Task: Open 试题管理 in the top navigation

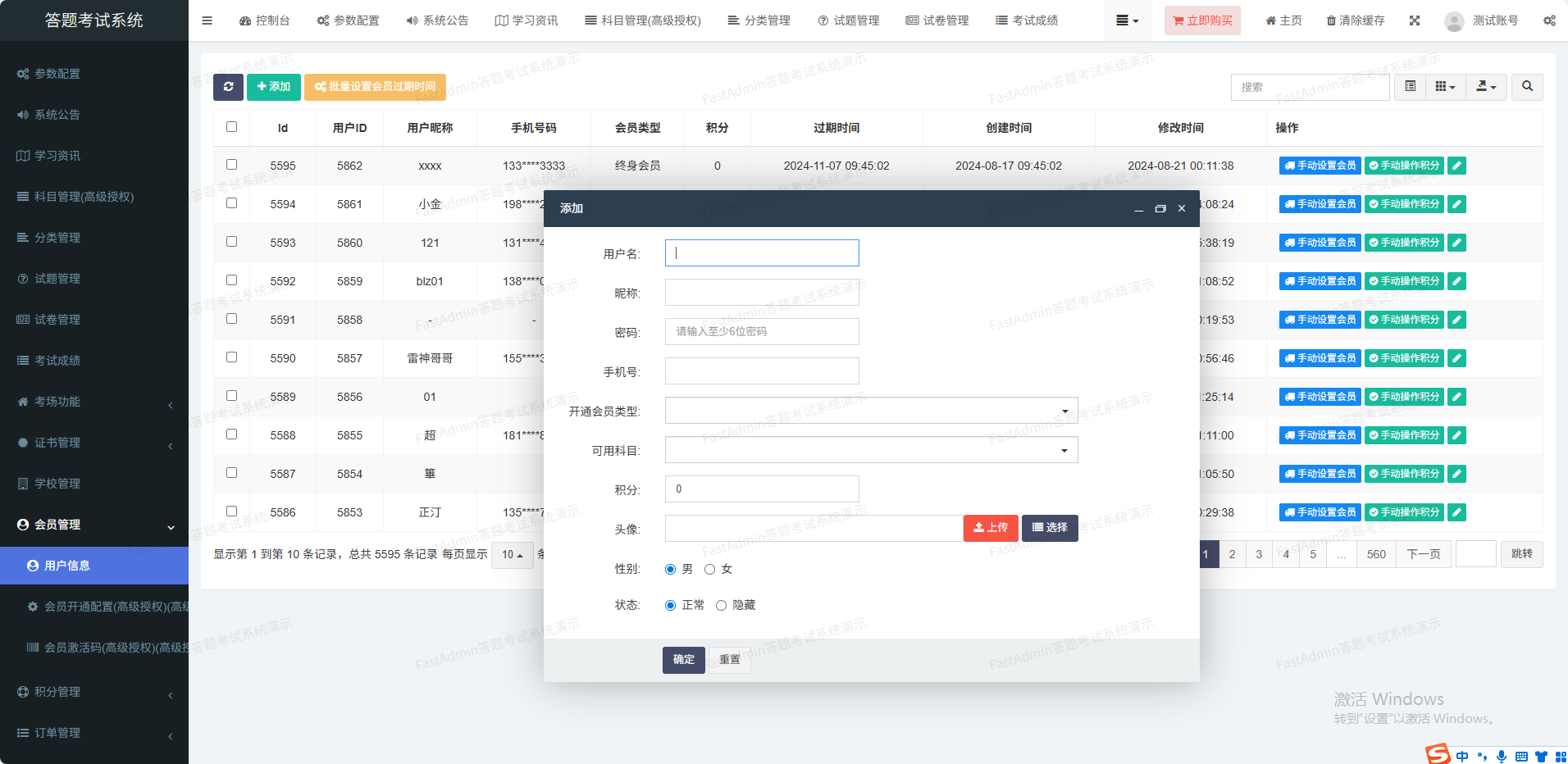Action: [848, 20]
